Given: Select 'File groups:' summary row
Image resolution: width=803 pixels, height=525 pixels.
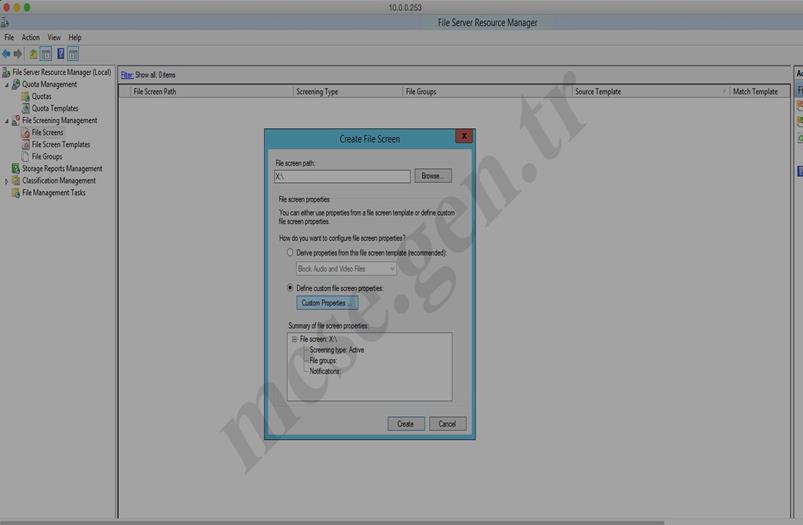Looking at the screenshot, I should coord(323,361).
